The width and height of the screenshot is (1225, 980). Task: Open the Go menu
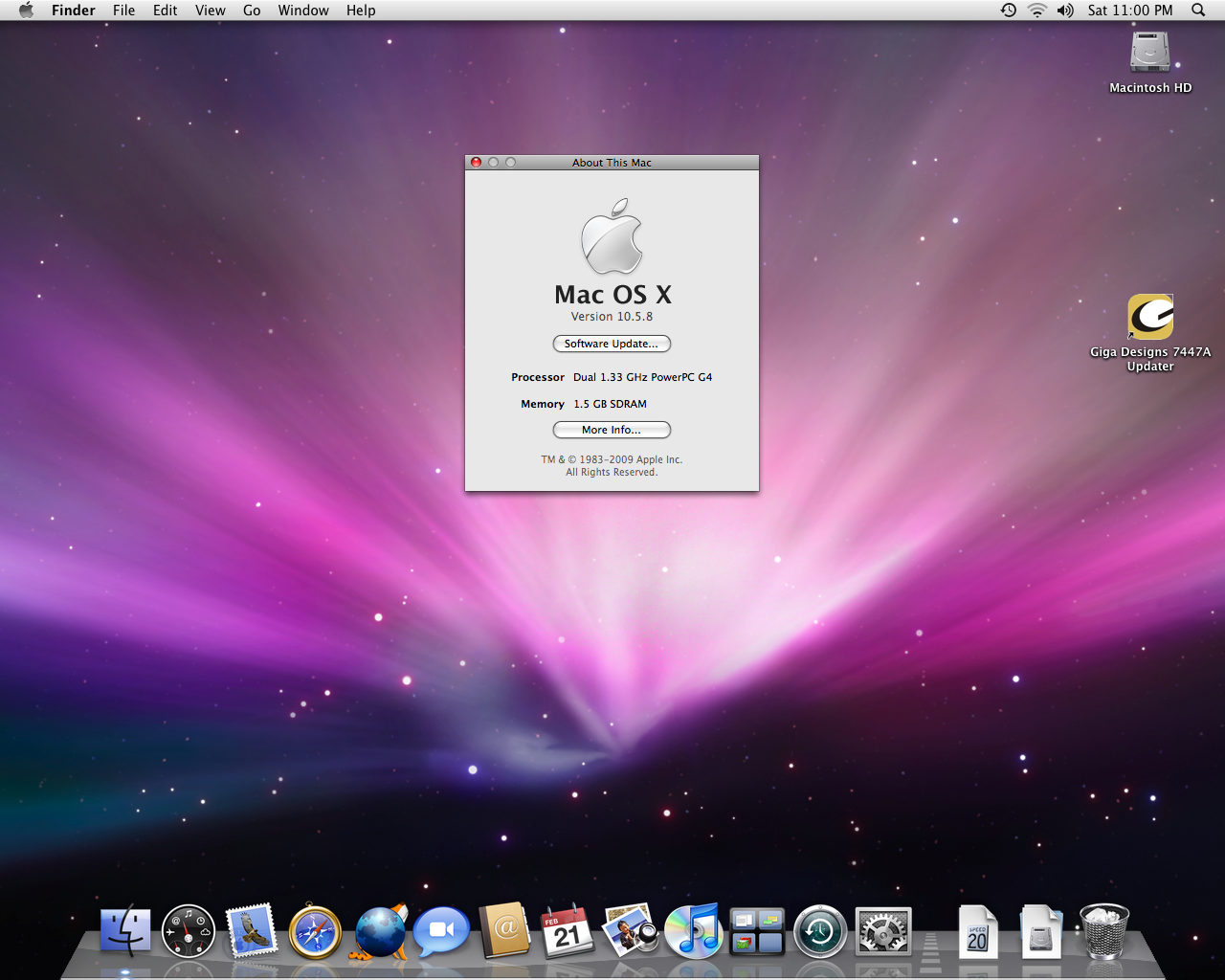click(252, 10)
